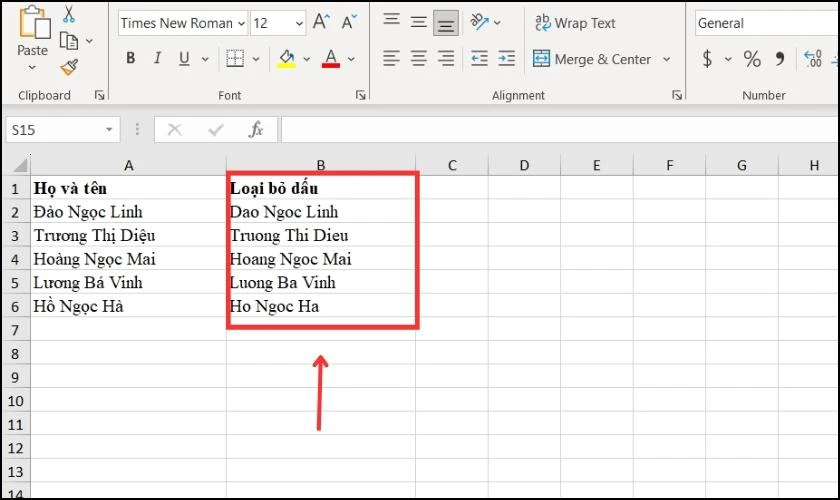
Task: Select the Format Painter brush
Action: point(69,67)
